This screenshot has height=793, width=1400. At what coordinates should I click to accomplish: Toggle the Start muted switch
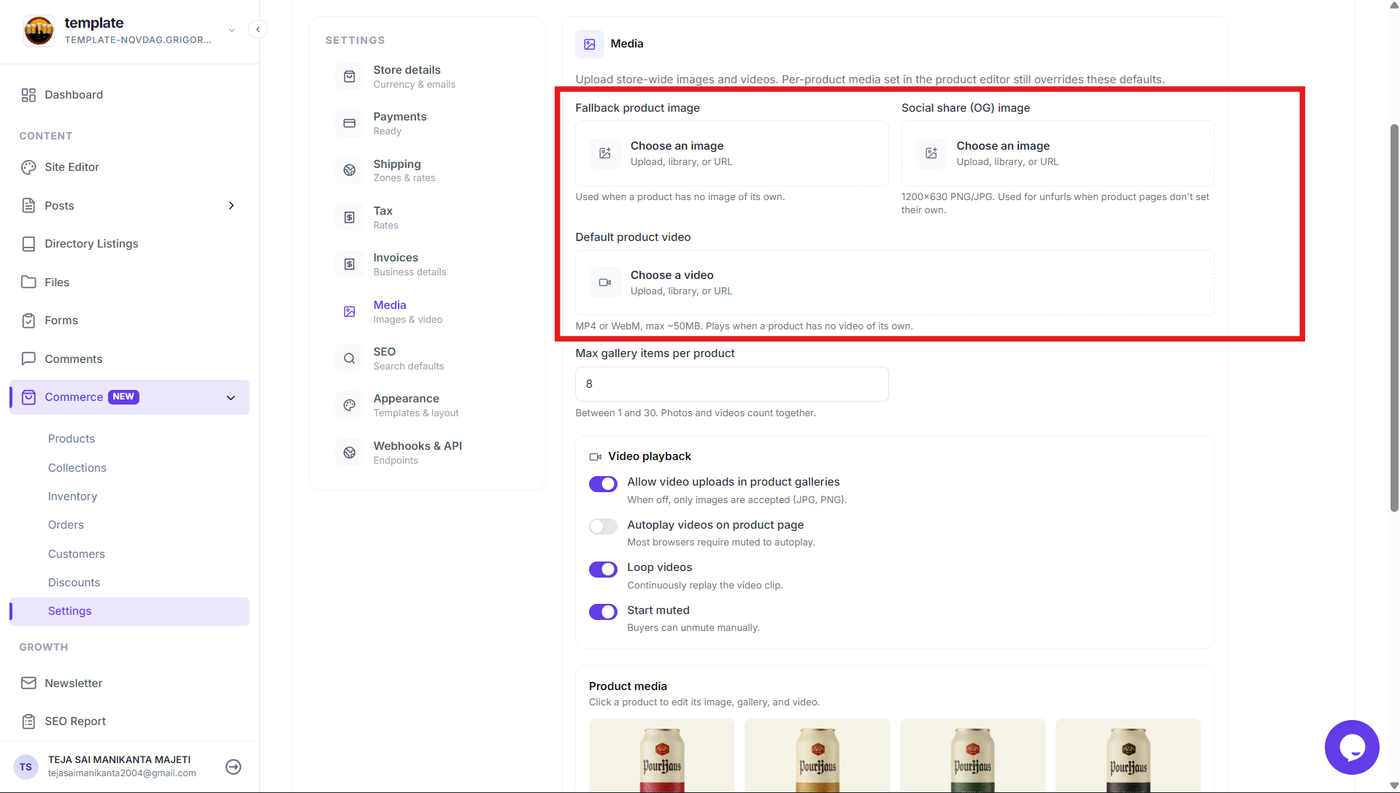tap(603, 612)
